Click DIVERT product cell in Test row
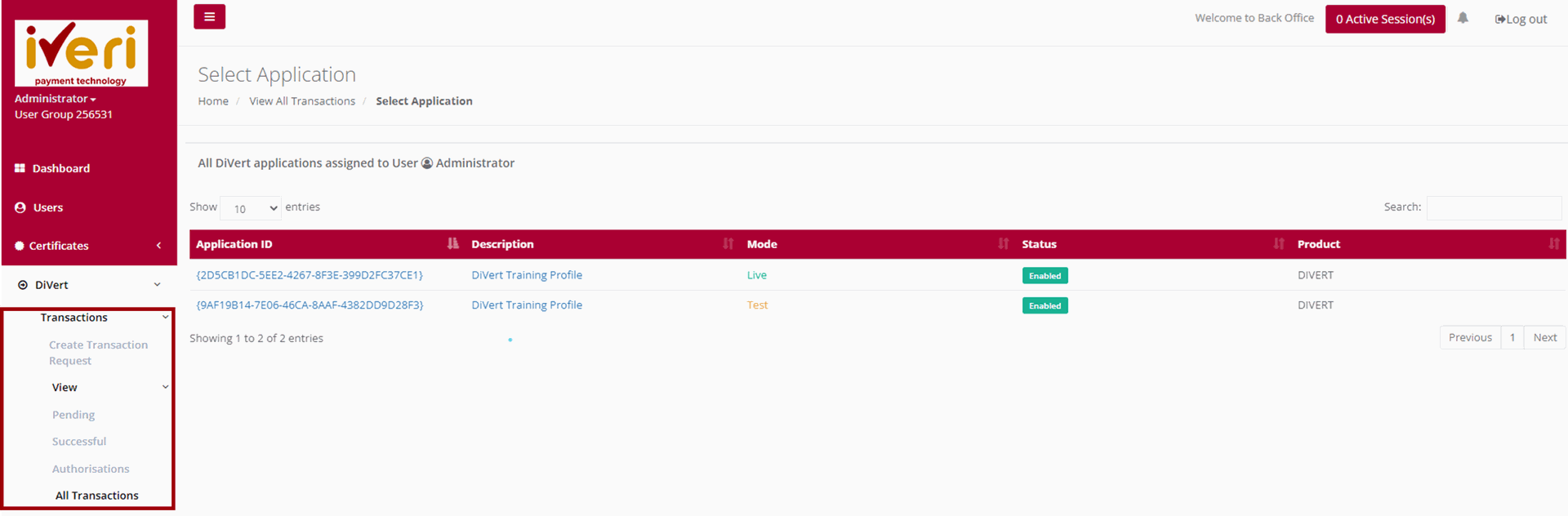Viewport: 1568px width, 516px height. pos(1315,305)
